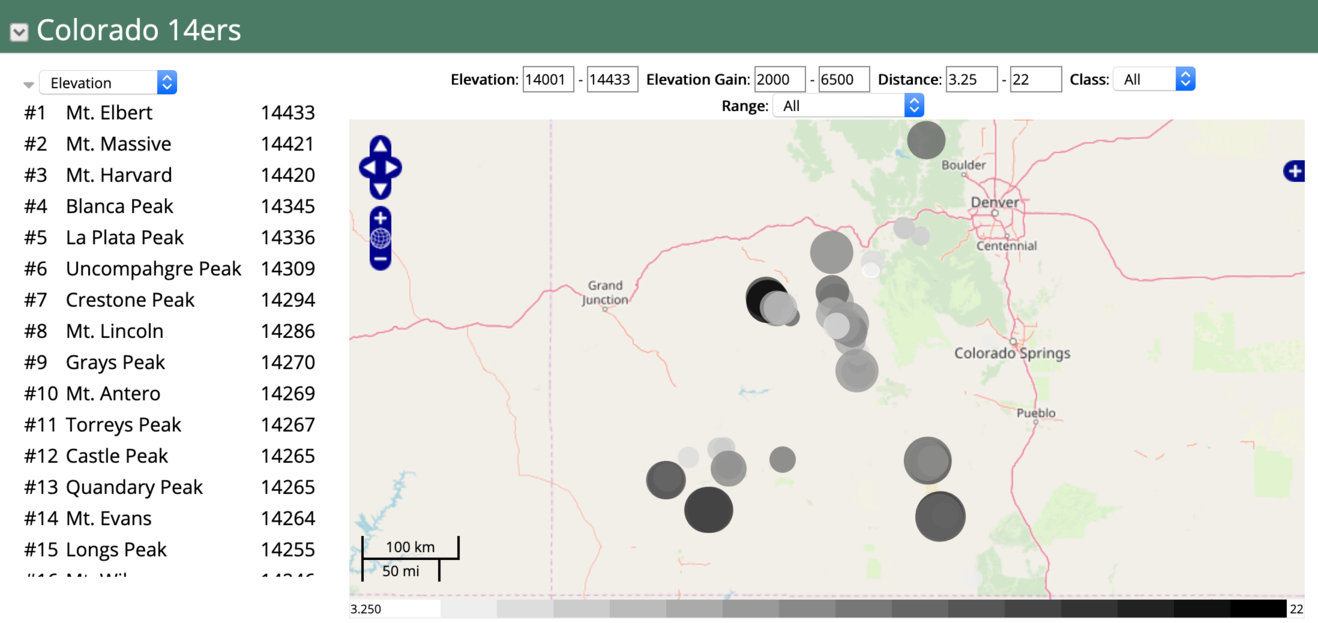Select Uncompahgre Peak in the list
This screenshot has height=623, width=1318.
point(153,269)
